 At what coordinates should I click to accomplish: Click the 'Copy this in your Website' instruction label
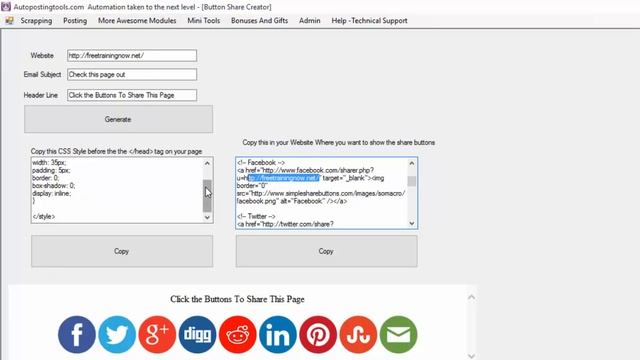click(339, 142)
